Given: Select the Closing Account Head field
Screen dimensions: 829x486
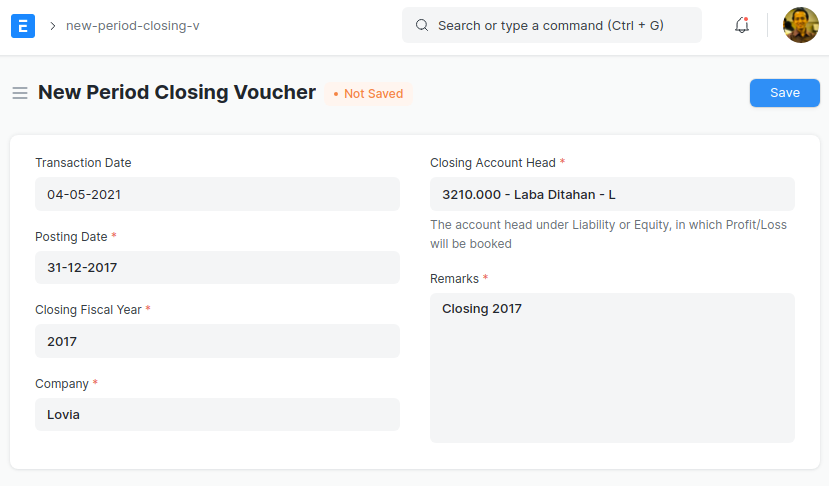Looking at the screenshot, I should 612,194.
